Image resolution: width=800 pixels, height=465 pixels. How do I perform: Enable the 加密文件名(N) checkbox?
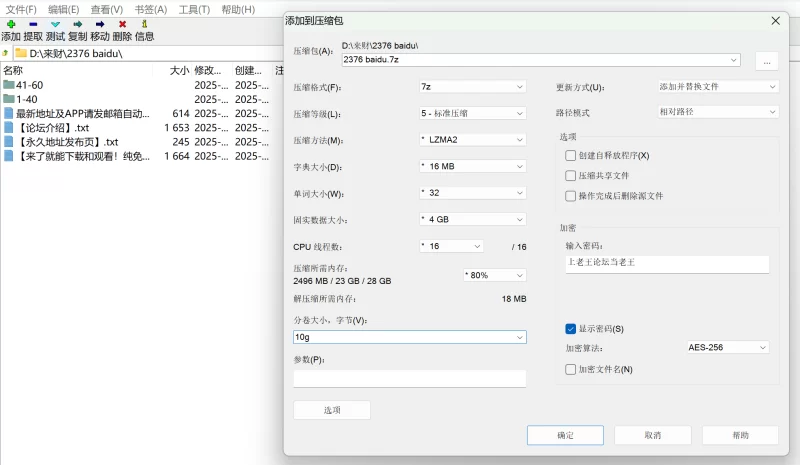pos(570,369)
